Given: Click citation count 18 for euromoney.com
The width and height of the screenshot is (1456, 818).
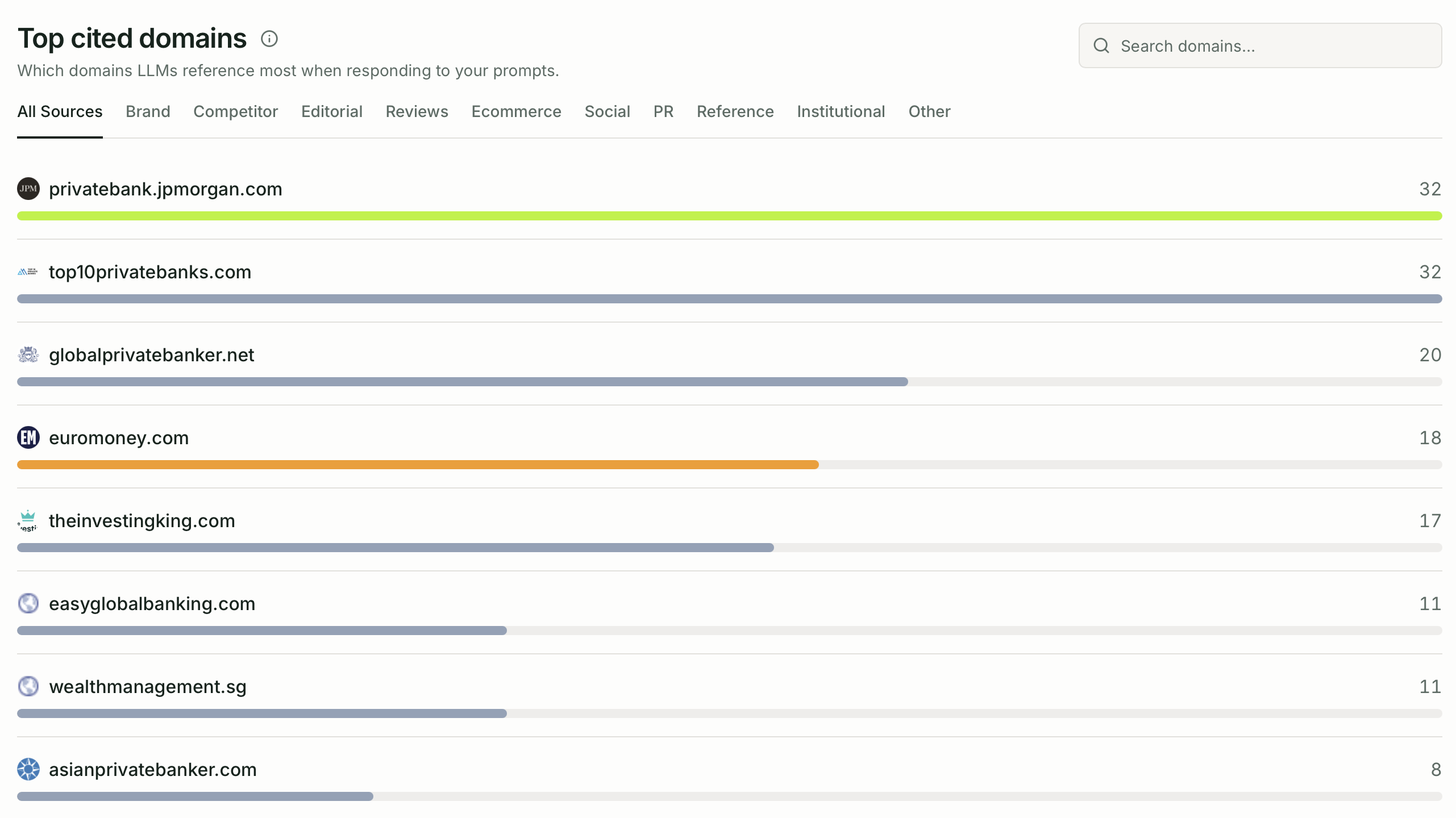Looking at the screenshot, I should click(x=1430, y=437).
